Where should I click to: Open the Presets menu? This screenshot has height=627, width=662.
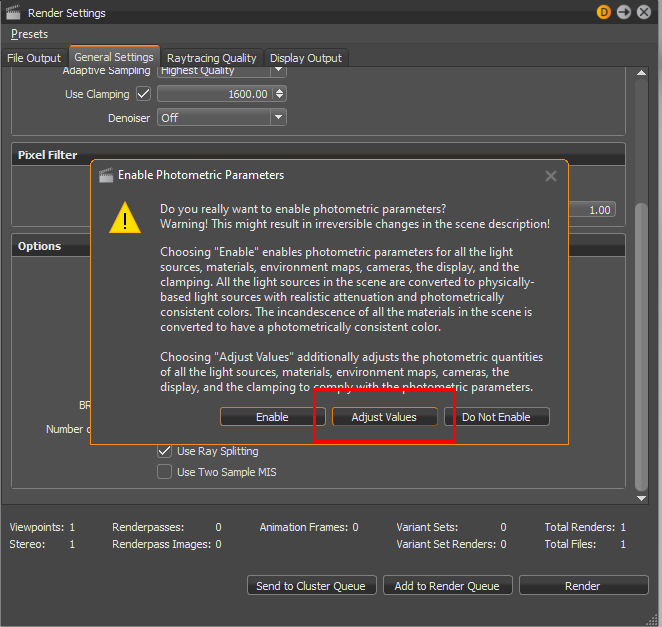click(30, 34)
